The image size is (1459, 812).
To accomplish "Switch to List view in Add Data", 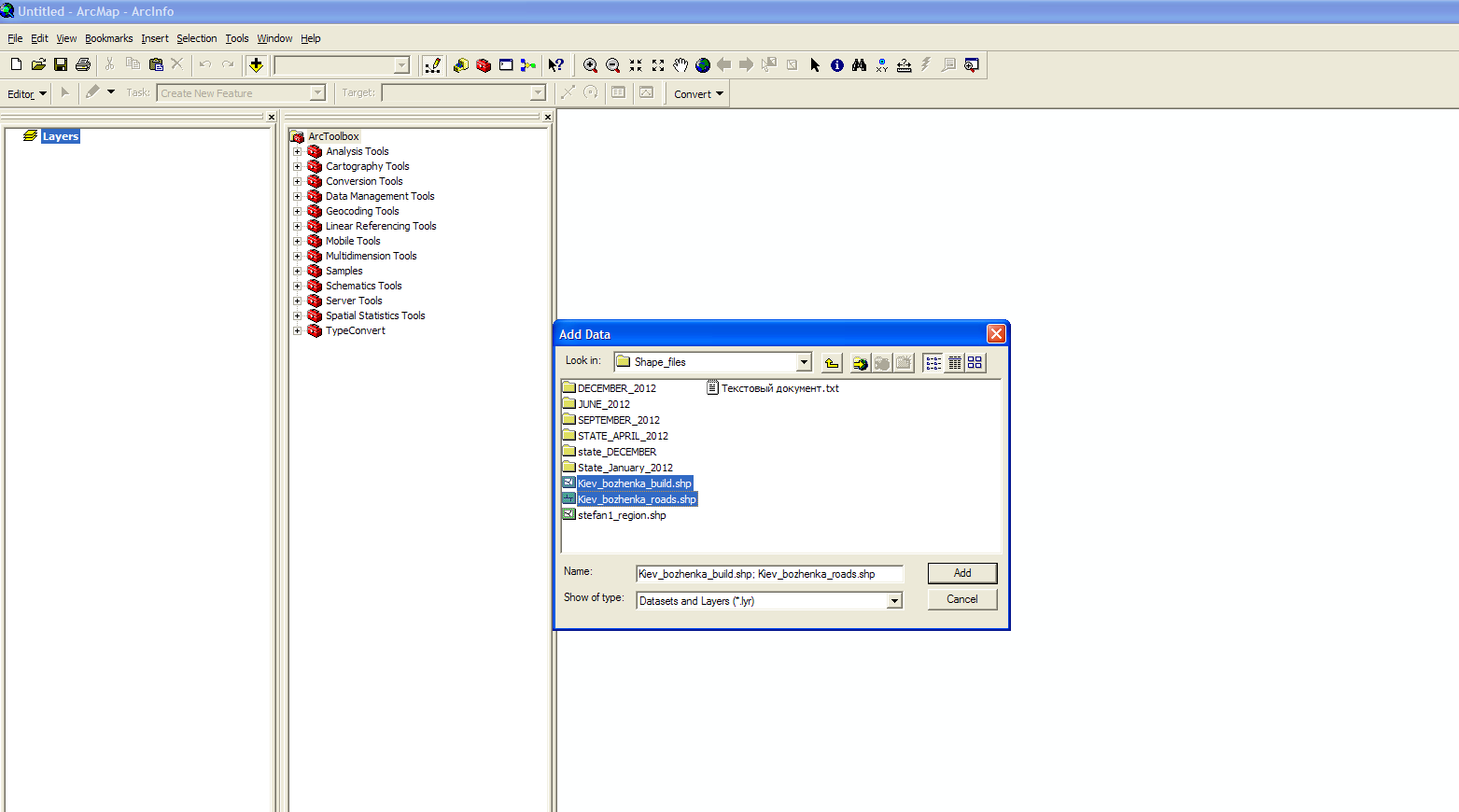I will 933,363.
